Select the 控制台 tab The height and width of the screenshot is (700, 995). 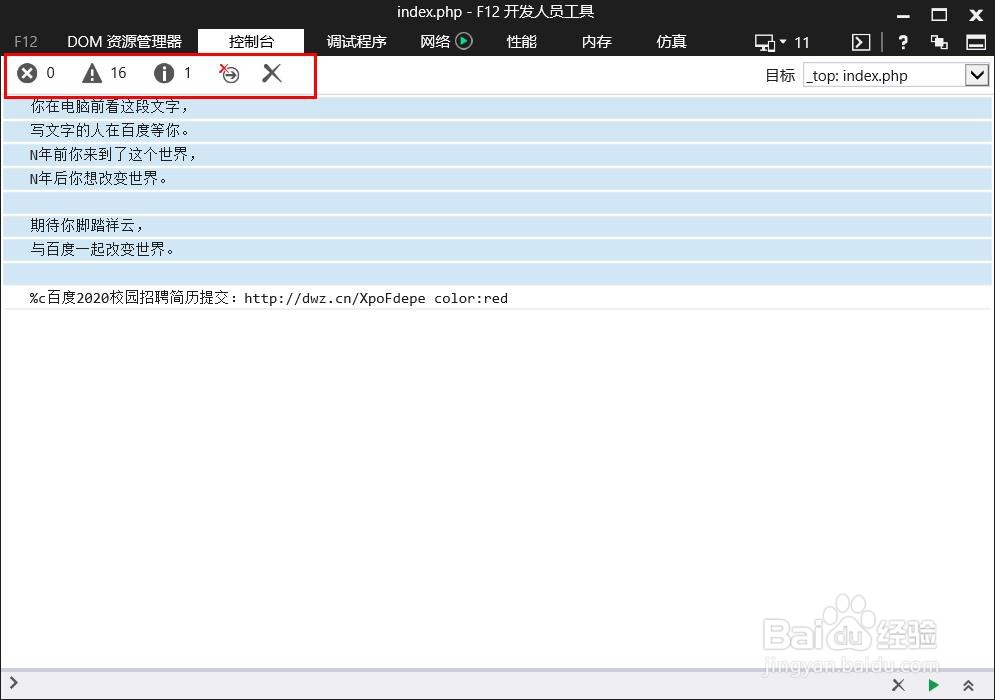pos(251,42)
